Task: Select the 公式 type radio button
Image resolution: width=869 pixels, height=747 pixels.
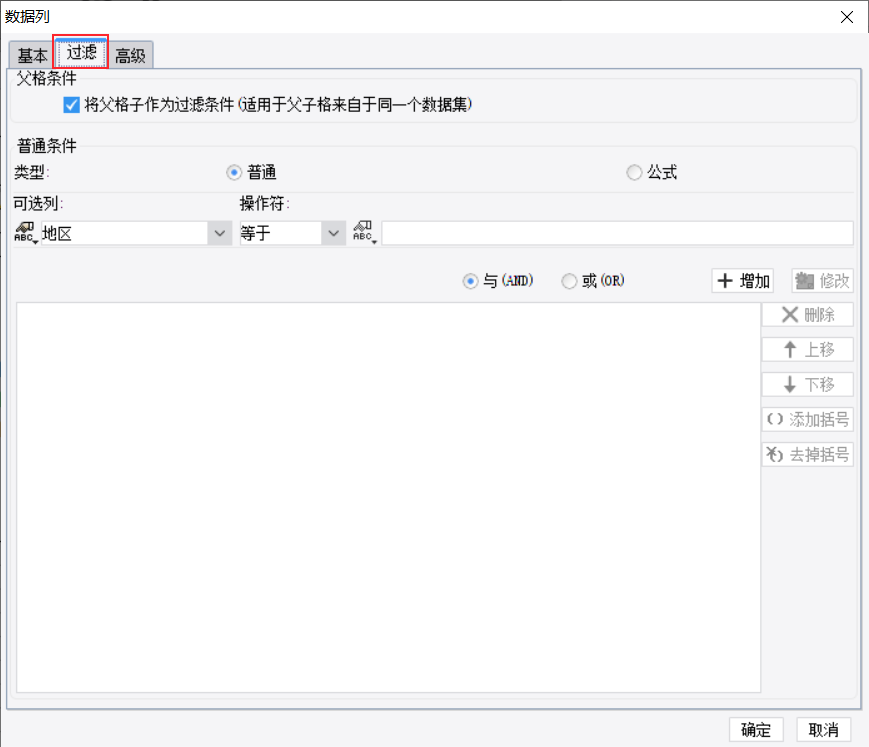Action: point(634,172)
